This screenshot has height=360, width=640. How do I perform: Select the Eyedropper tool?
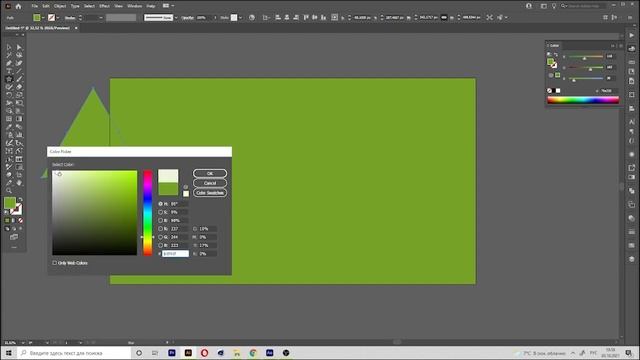pos(9,127)
